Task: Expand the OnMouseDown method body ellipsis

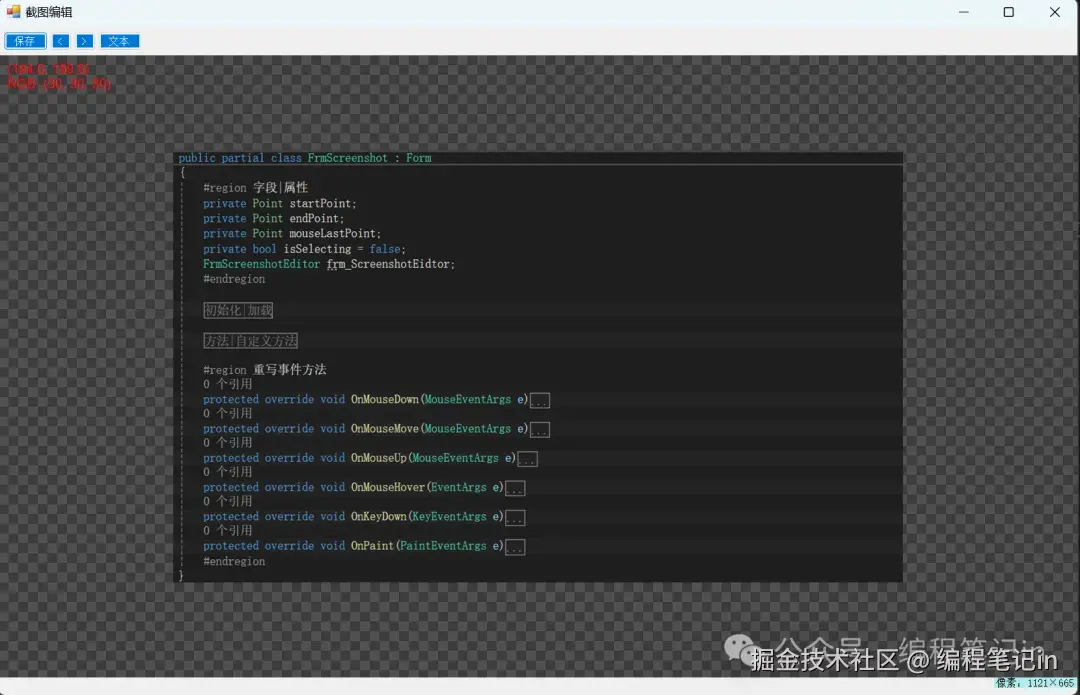Action: (540, 400)
